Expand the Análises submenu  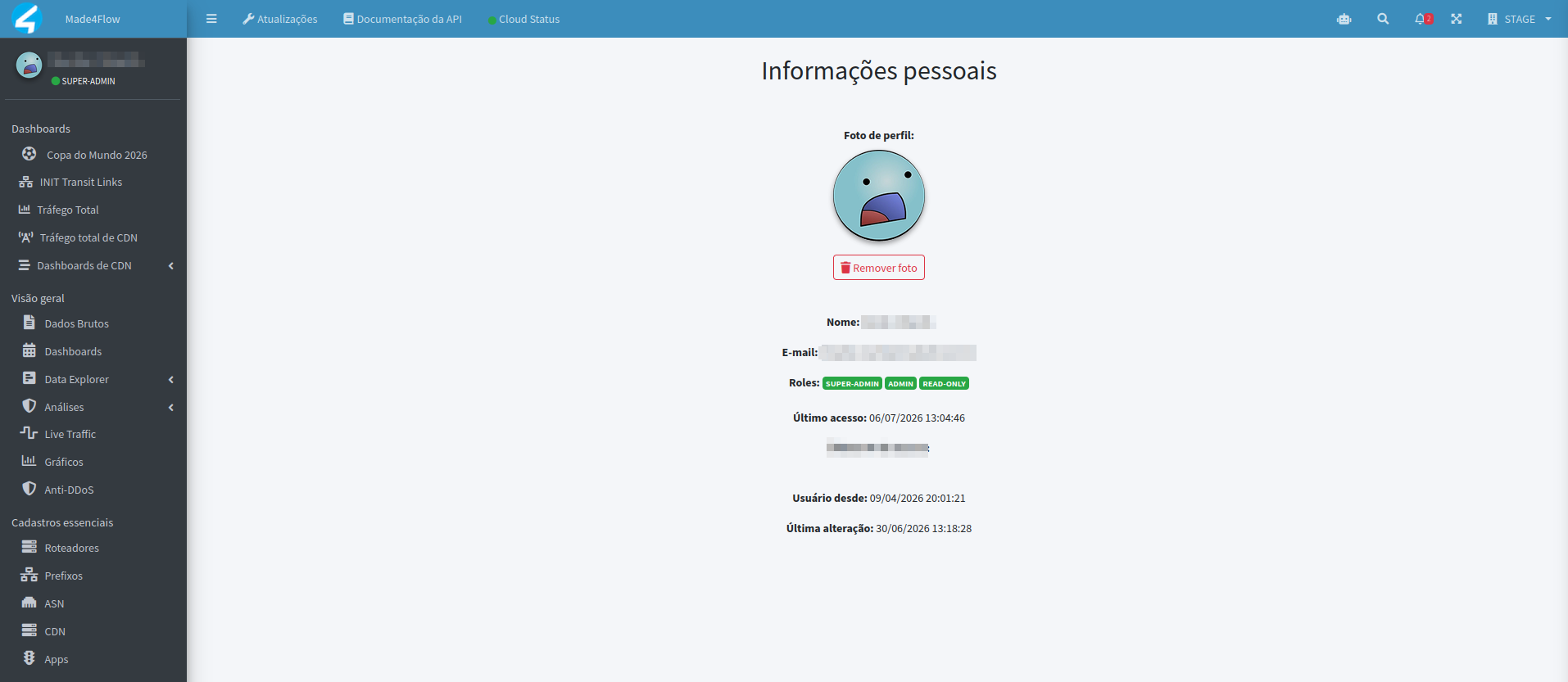(93, 407)
